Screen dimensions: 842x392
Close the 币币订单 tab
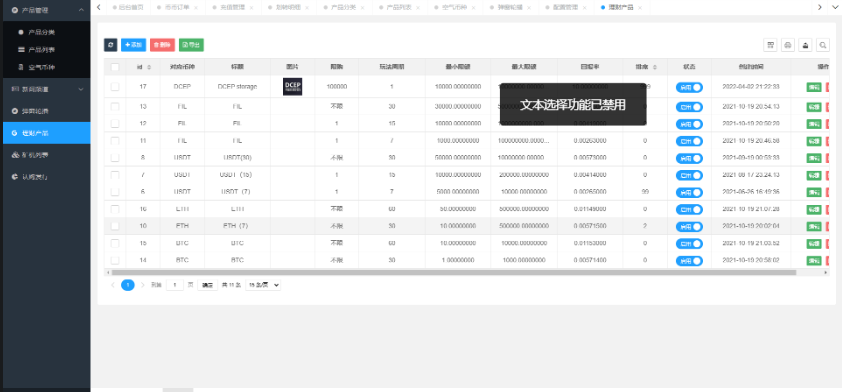pyautogui.click(x=195, y=8)
